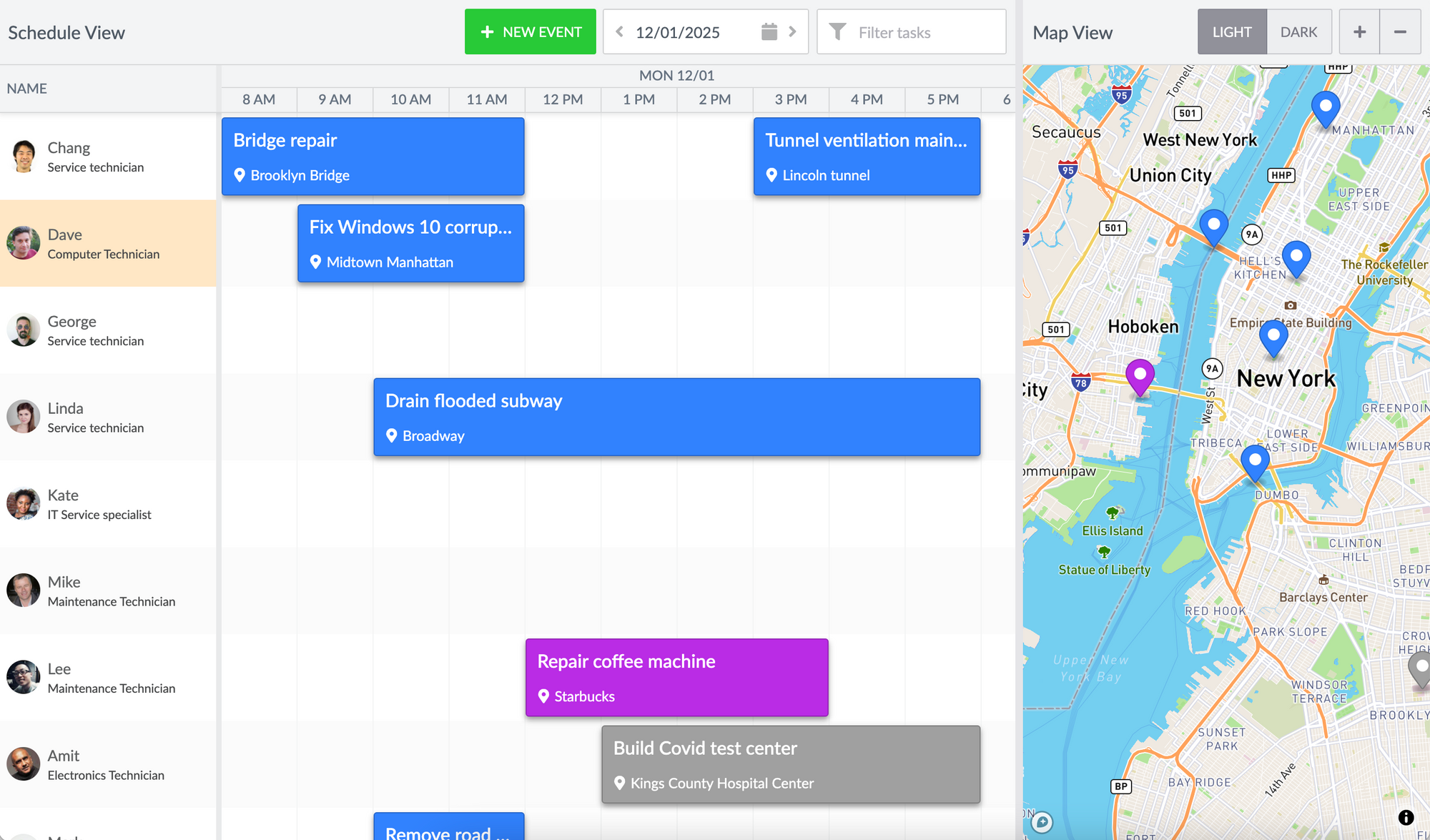Open the calendar icon next to the date
Image resolution: width=1430 pixels, height=840 pixels.
tap(768, 31)
